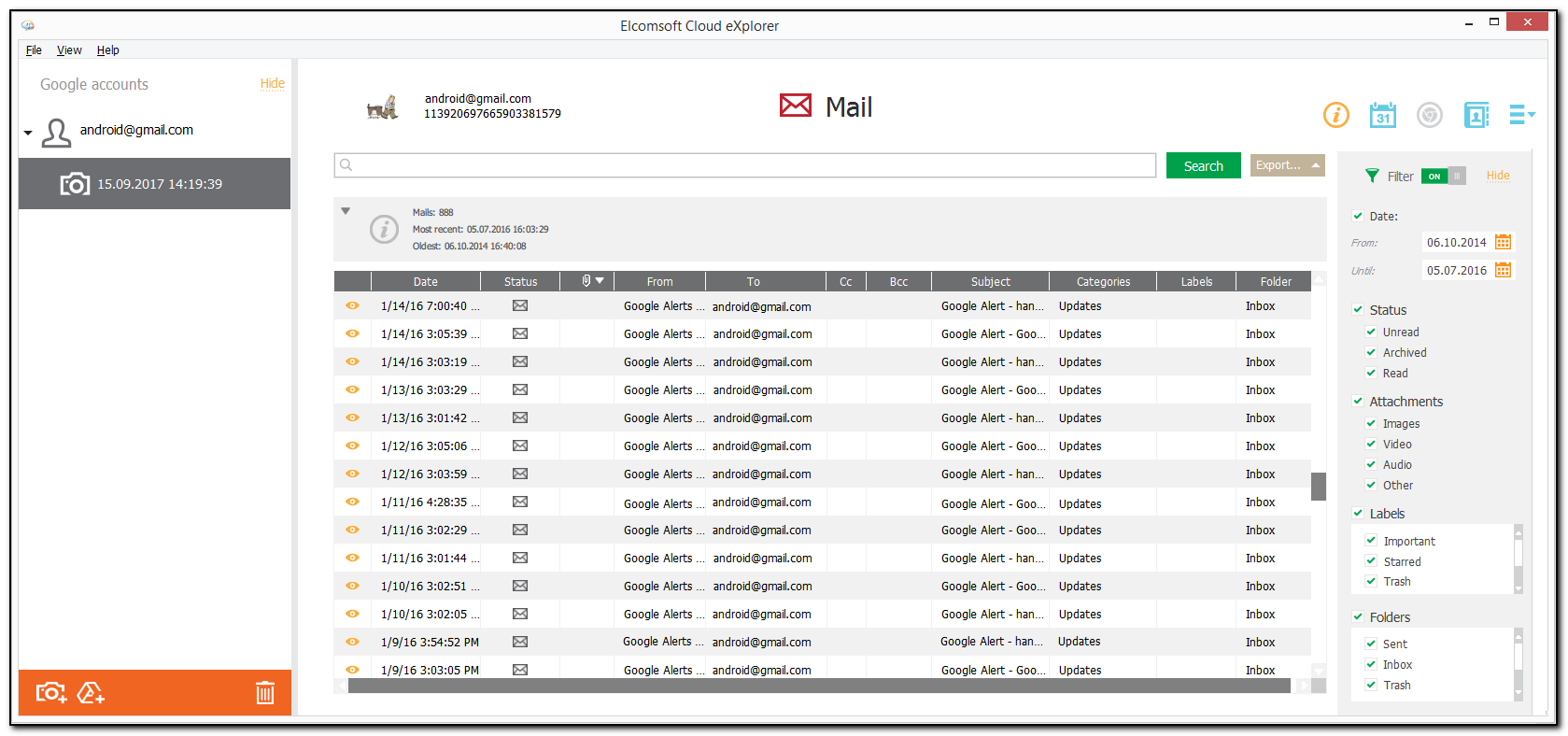Open the Export dropdown

(x=1287, y=165)
